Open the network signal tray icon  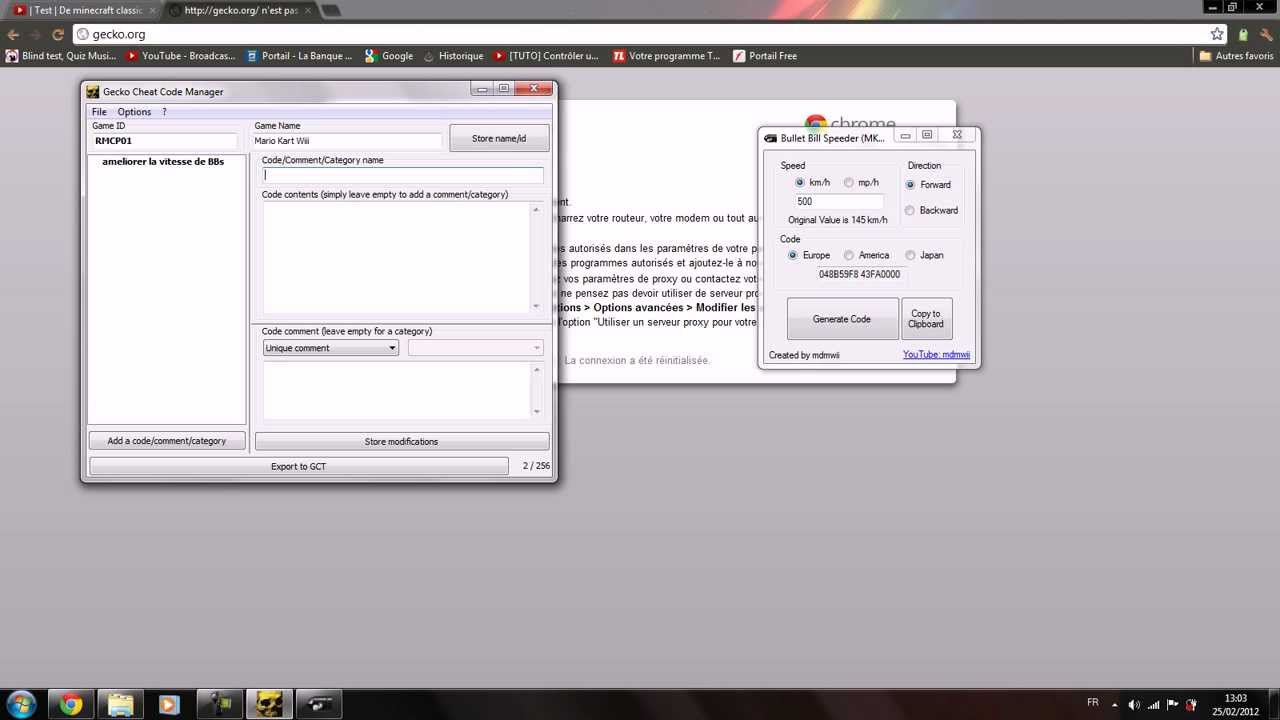tap(1154, 704)
